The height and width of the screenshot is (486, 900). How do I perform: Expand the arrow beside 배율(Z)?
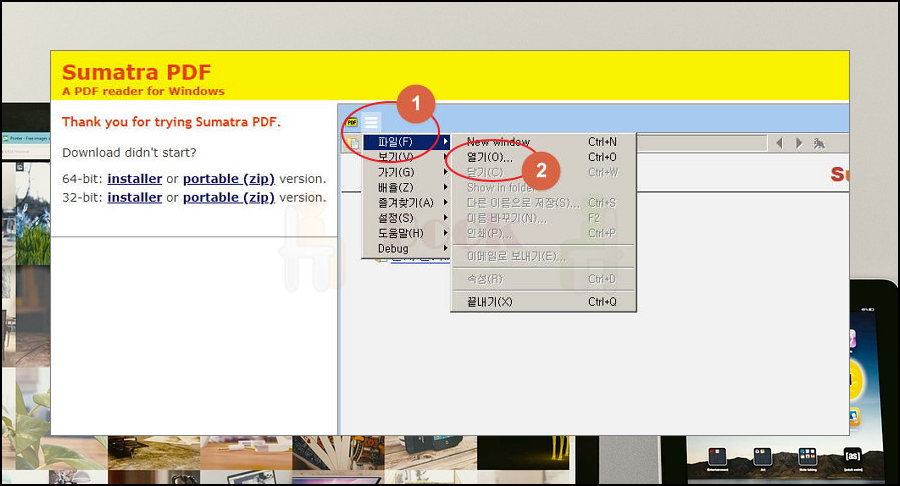445,187
